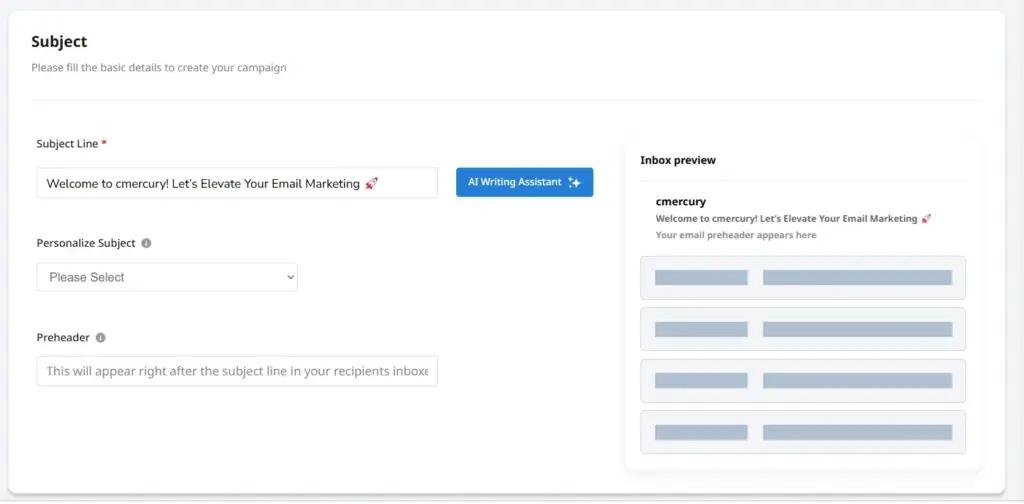Click the Inbox preview heading
Viewport: 1024px width, 504px height.
click(x=678, y=160)
